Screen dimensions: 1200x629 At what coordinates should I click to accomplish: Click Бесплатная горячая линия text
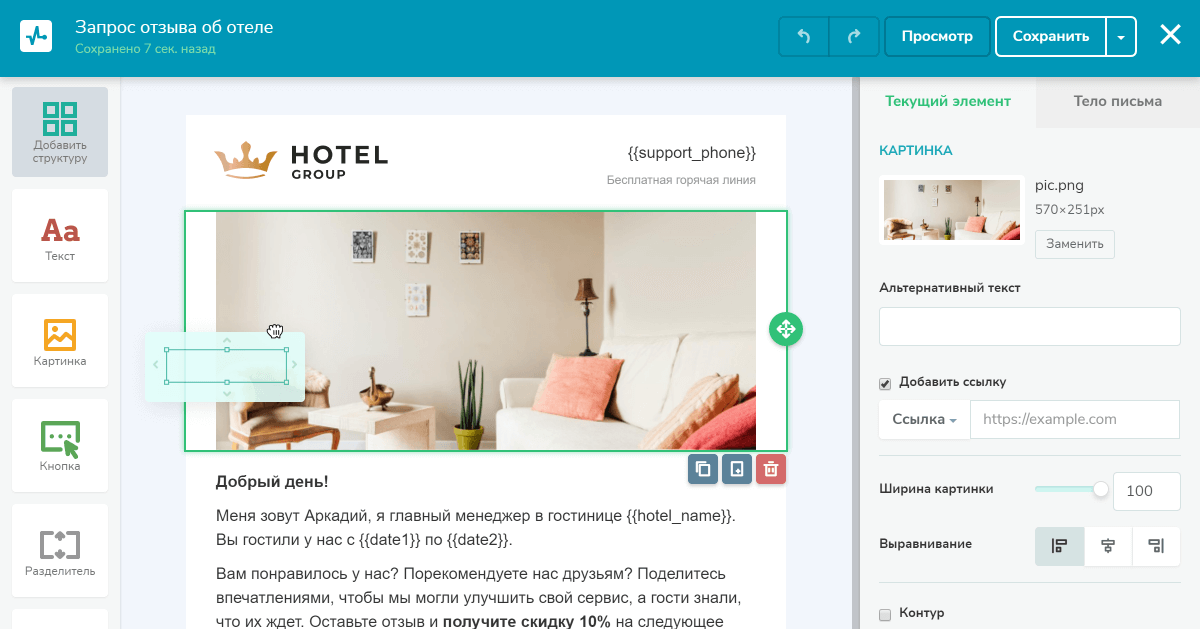pyautogui.click(x=681, y=180)
